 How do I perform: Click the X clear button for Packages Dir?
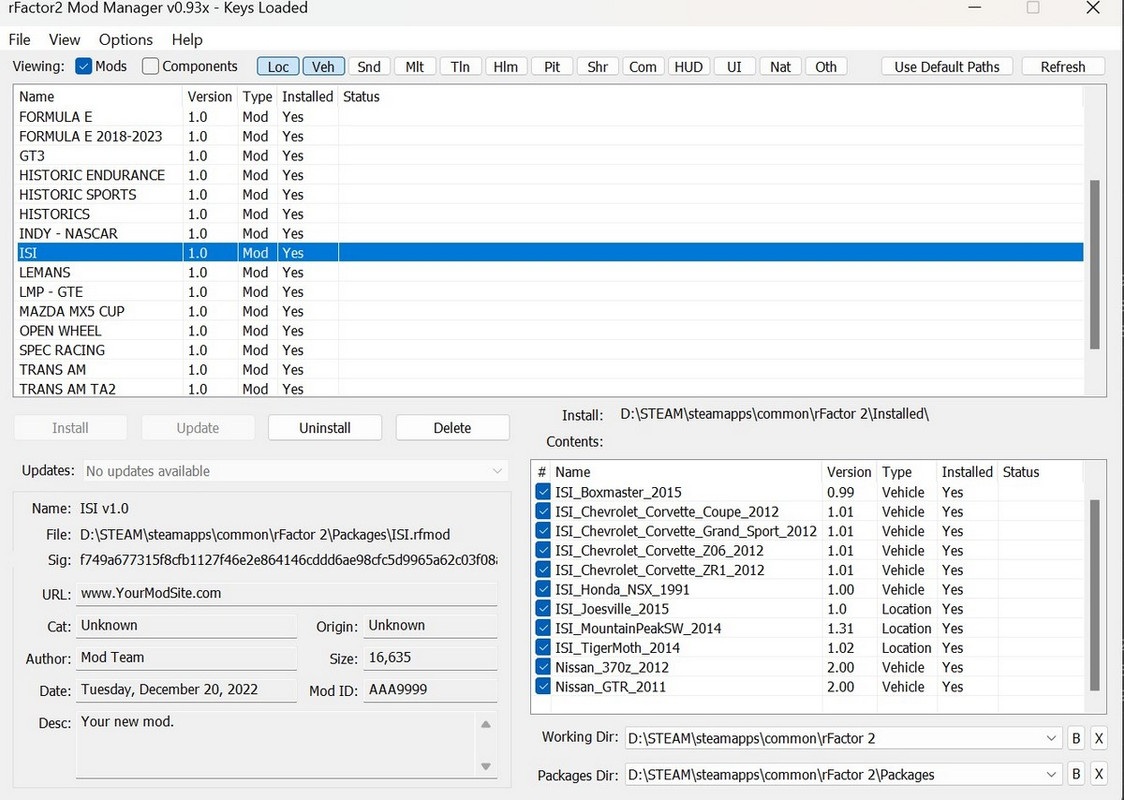(x=1099, y=775)
